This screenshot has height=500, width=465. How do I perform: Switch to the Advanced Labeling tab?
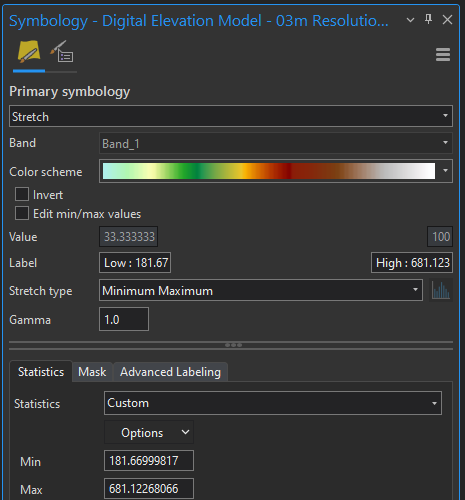(x=170, y=372)
